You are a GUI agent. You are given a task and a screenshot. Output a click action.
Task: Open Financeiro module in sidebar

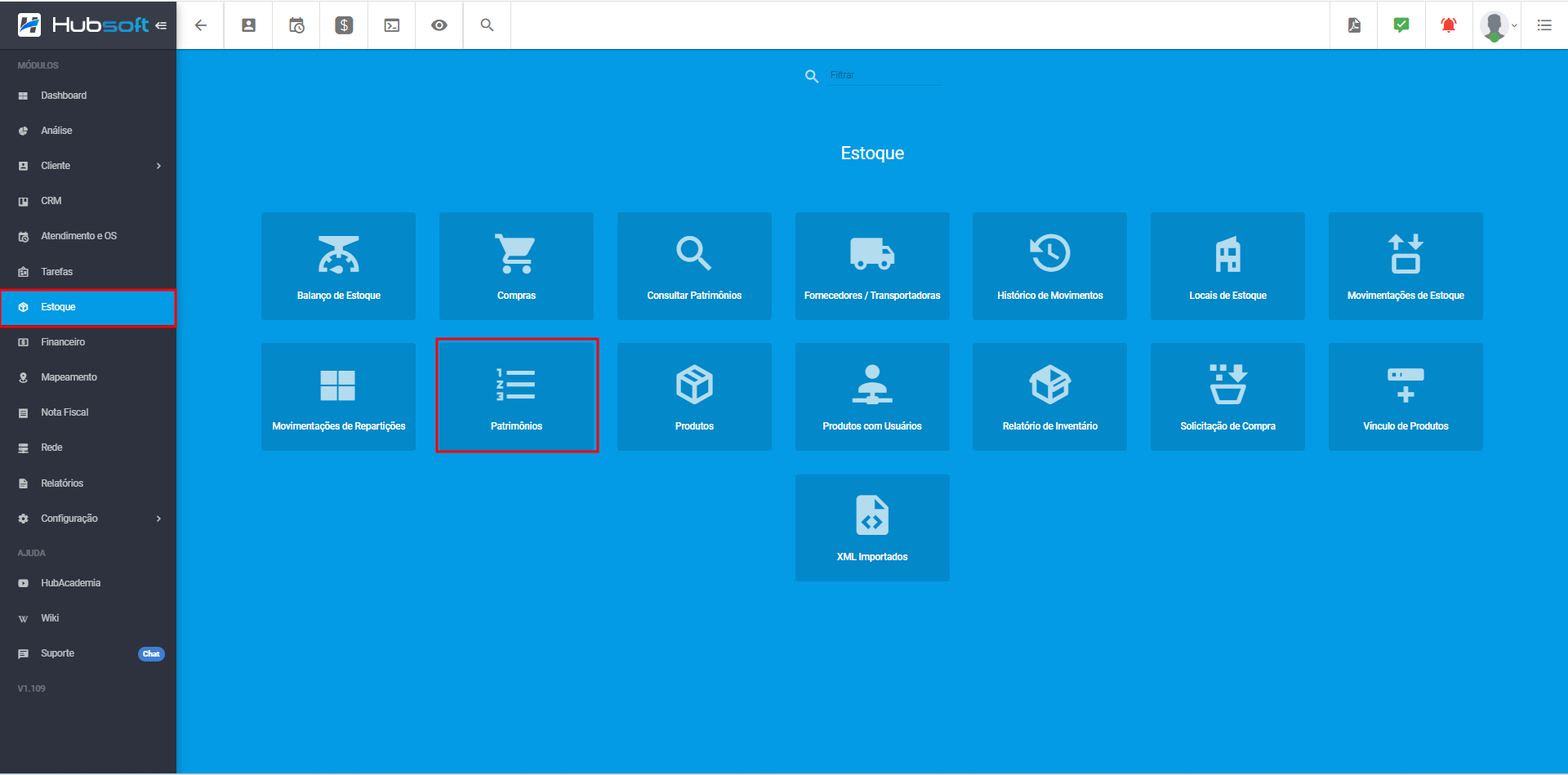pos(88,342)
